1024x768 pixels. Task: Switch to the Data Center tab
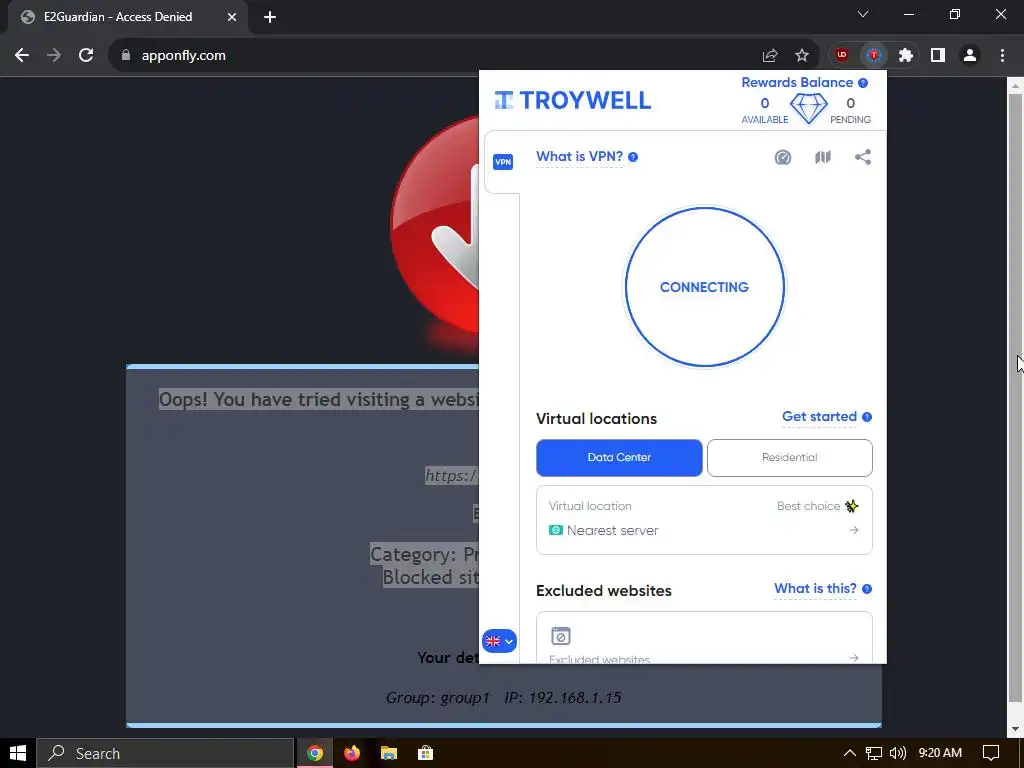pos(619,458)
